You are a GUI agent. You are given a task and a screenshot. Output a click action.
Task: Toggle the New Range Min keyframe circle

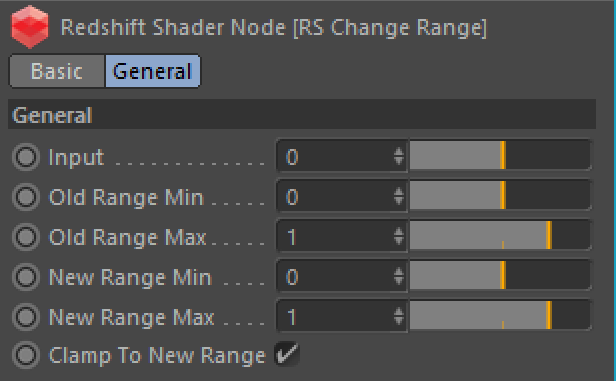point(26,277)
